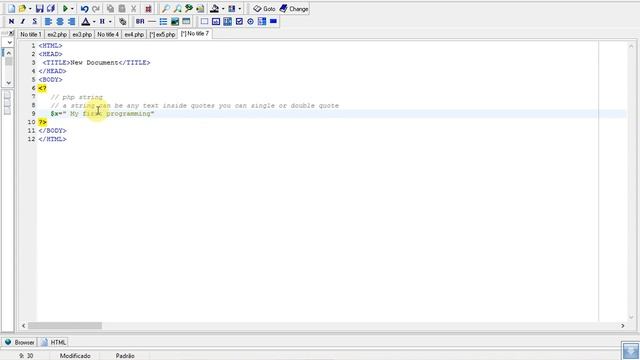Insert a BR line break tag
Viewport: 640px width, 360px height.
pyautogui.click(x=140, y=21)
